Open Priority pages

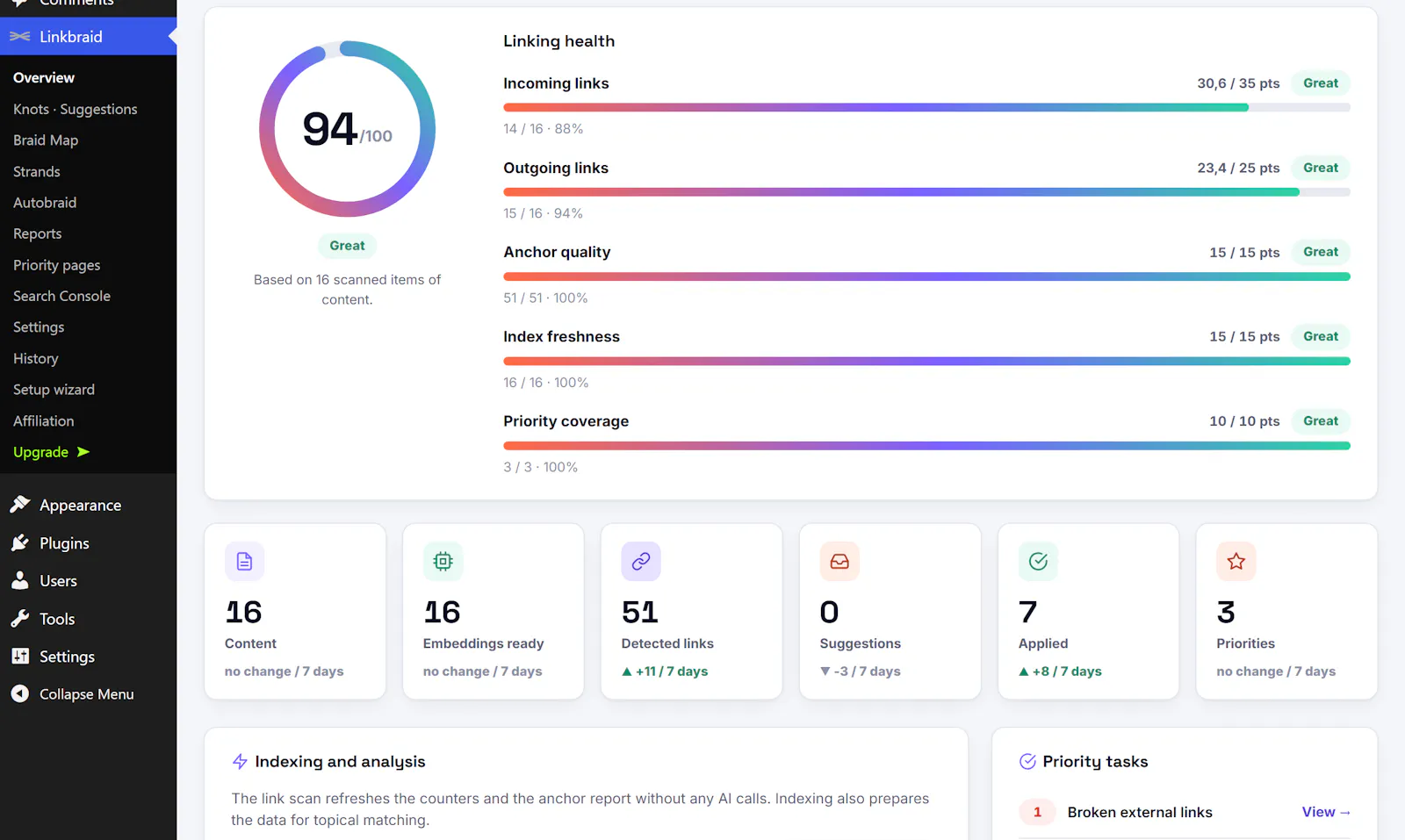click(57, 265)
